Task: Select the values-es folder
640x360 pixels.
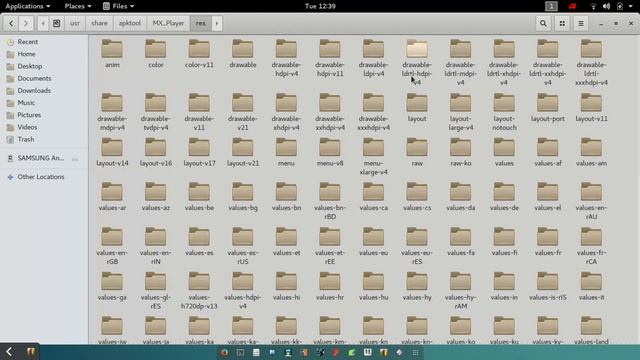Action: click(x=199, y=241)
